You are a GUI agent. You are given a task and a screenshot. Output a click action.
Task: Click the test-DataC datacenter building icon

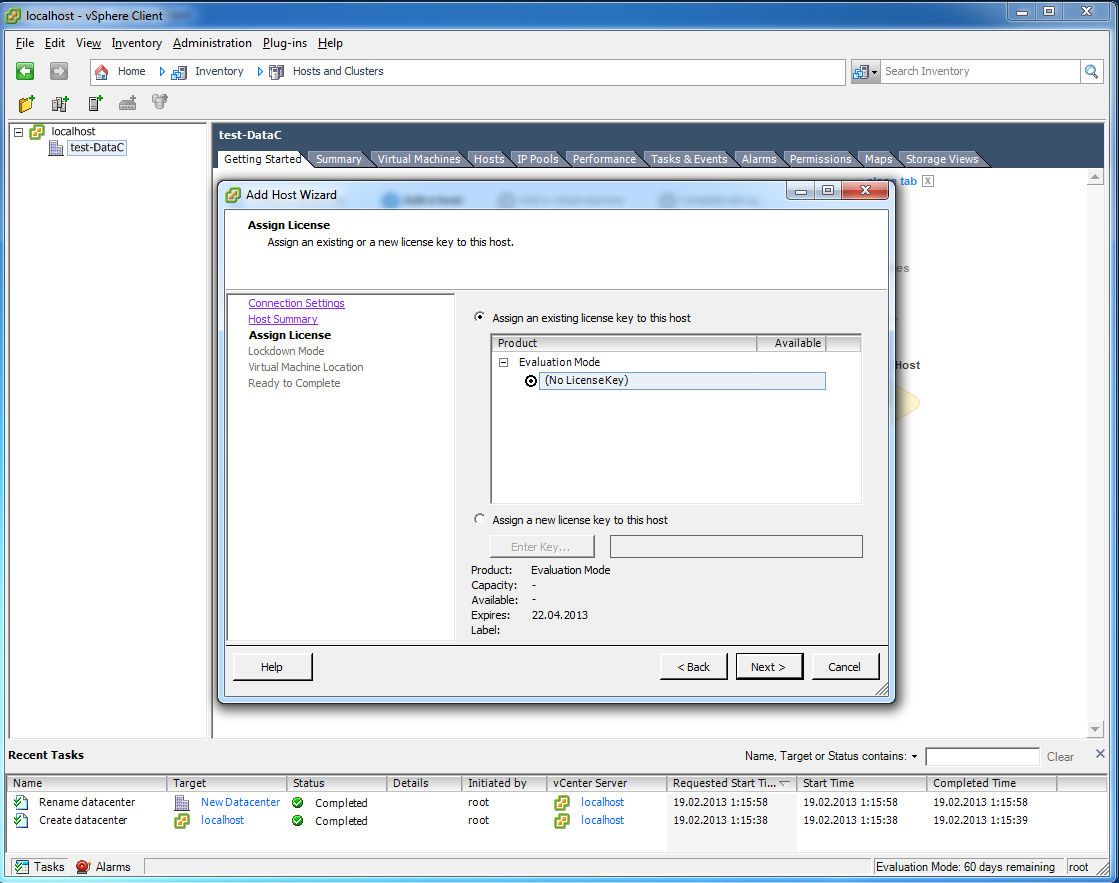click(x=56, y=148)
